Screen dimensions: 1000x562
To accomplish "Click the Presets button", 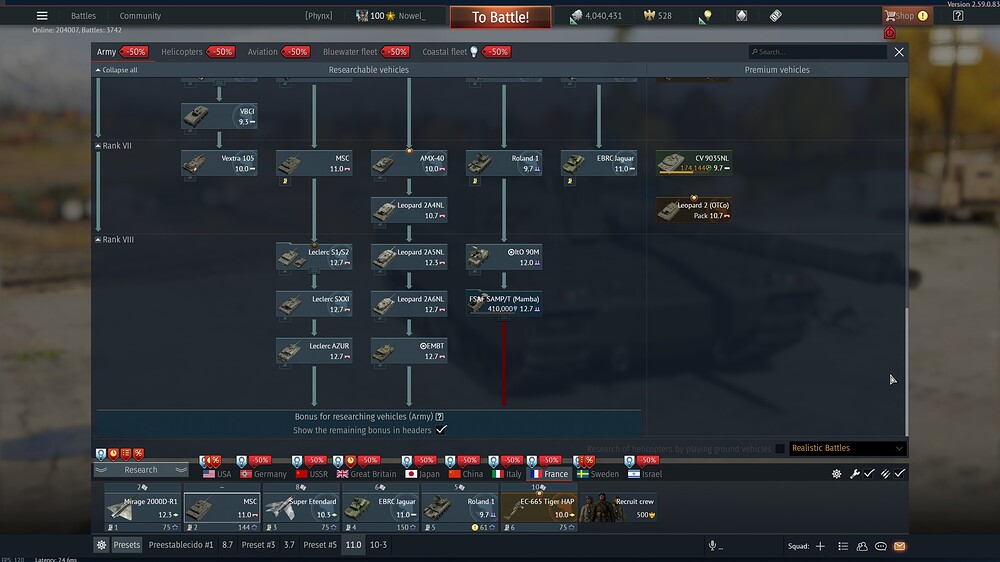I will click(126, 545).
